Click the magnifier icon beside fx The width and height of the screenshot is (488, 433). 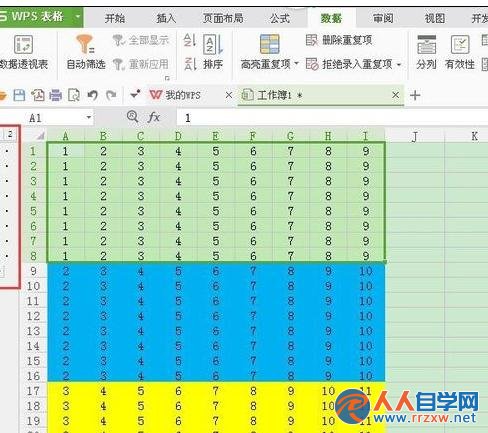point(133,117)
